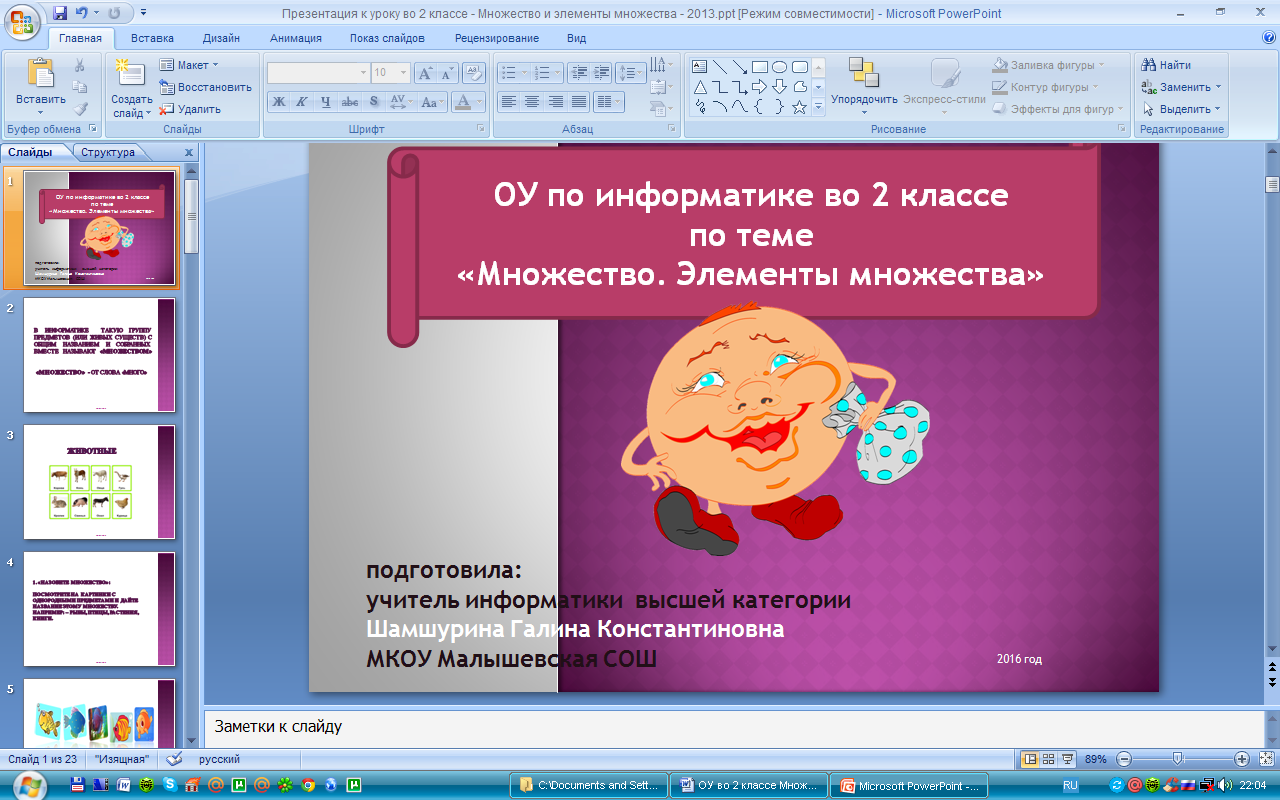Open the Выделить select dropdown
Image resolution: width=1280 pixels, height=800 pixels.
[x=1182, y=109]
